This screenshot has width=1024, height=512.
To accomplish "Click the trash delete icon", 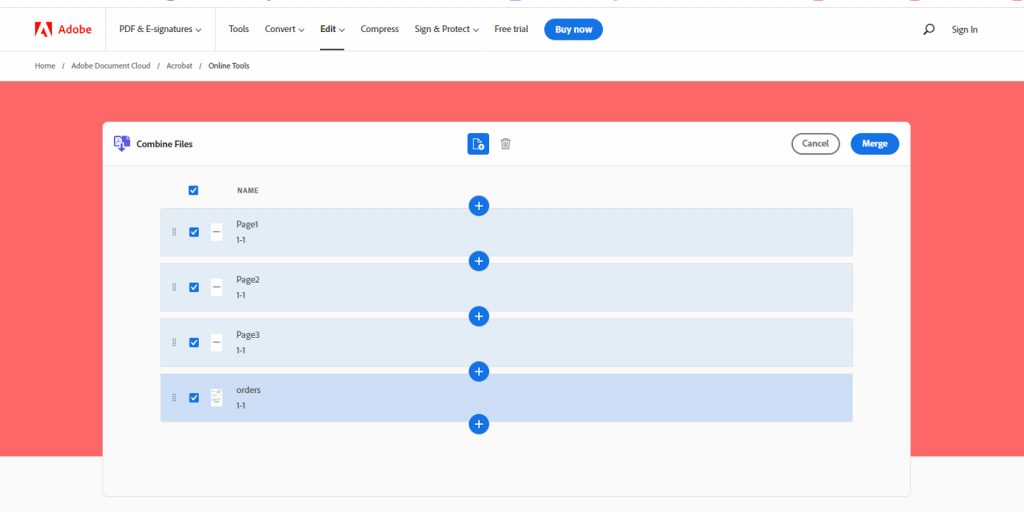I will pos(505,144).
